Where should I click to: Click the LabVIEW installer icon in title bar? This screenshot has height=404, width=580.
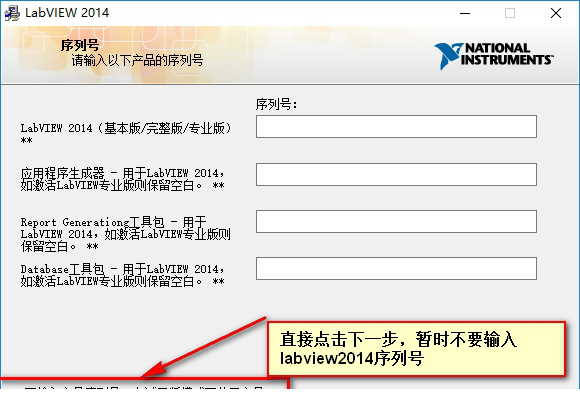coord(12,13)
